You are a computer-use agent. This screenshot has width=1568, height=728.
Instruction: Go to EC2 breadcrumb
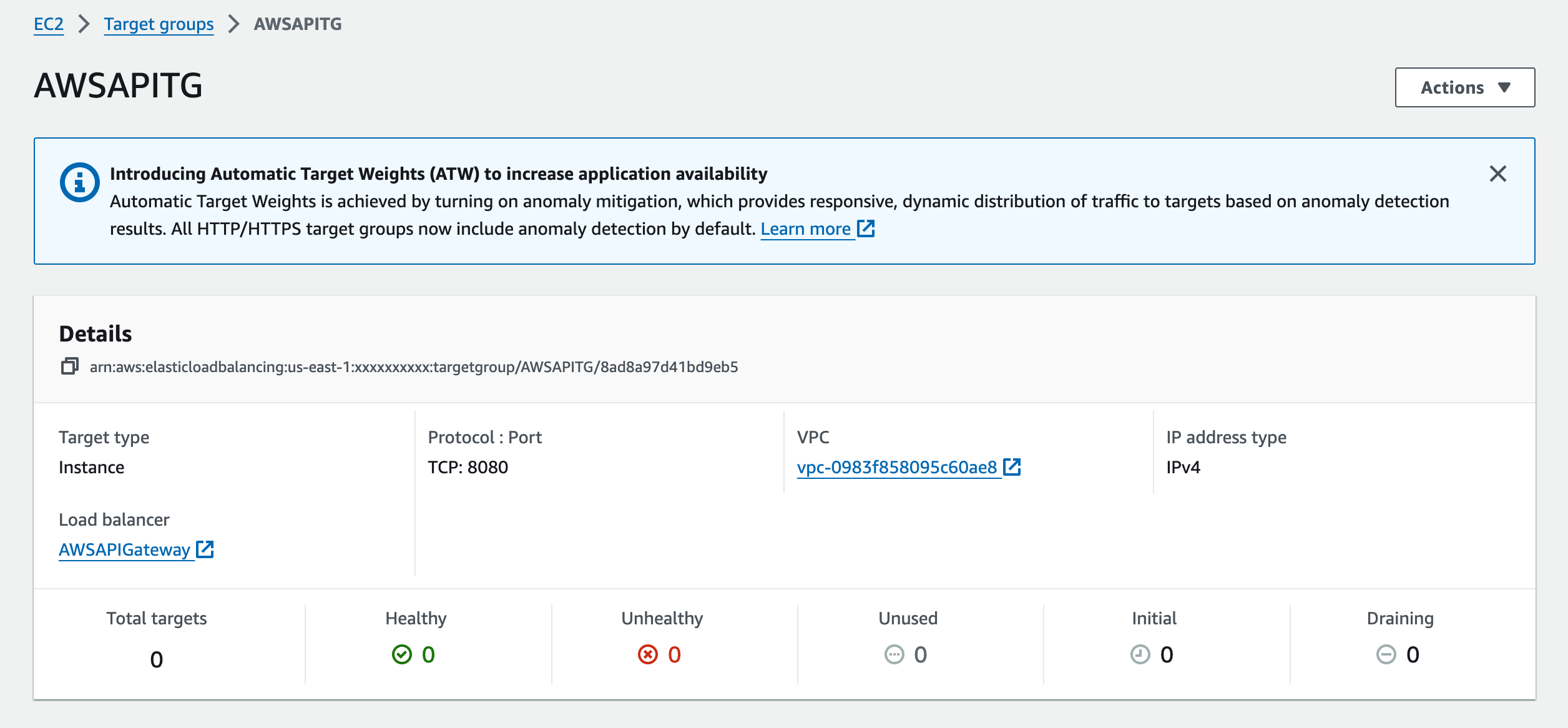click(x=49, y=24)
